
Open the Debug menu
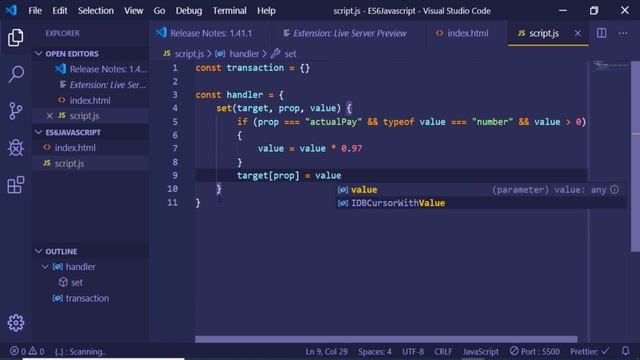[189, 11]
